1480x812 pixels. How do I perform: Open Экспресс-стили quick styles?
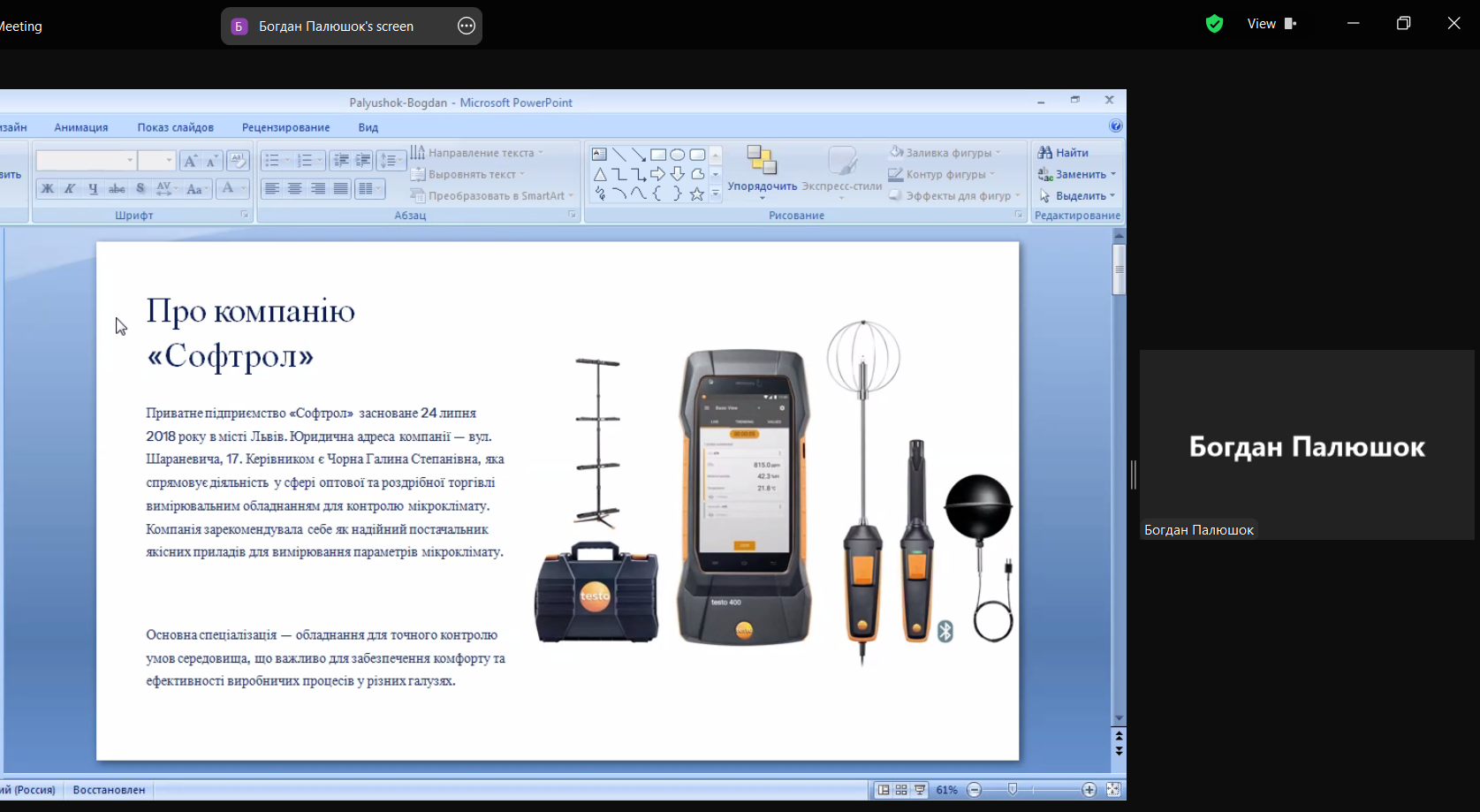842,173
